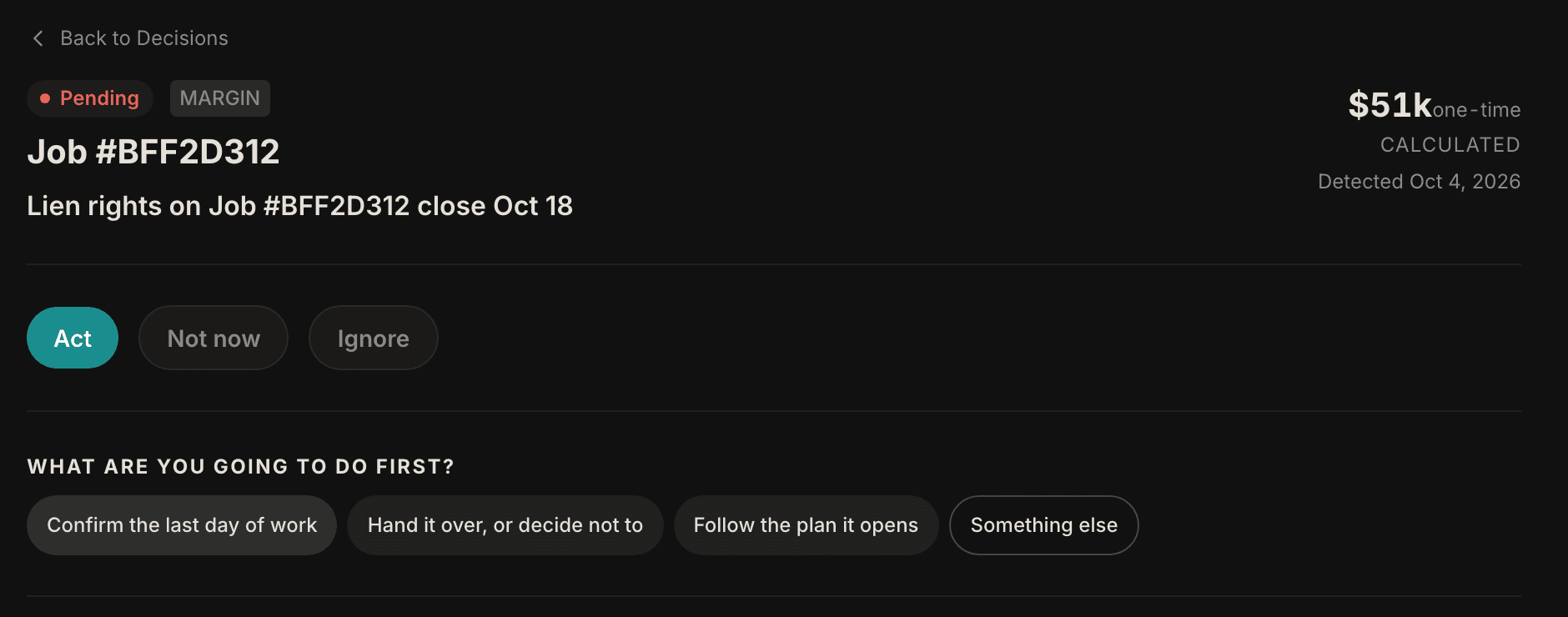Choose the Act decision button

click(73, 338)
